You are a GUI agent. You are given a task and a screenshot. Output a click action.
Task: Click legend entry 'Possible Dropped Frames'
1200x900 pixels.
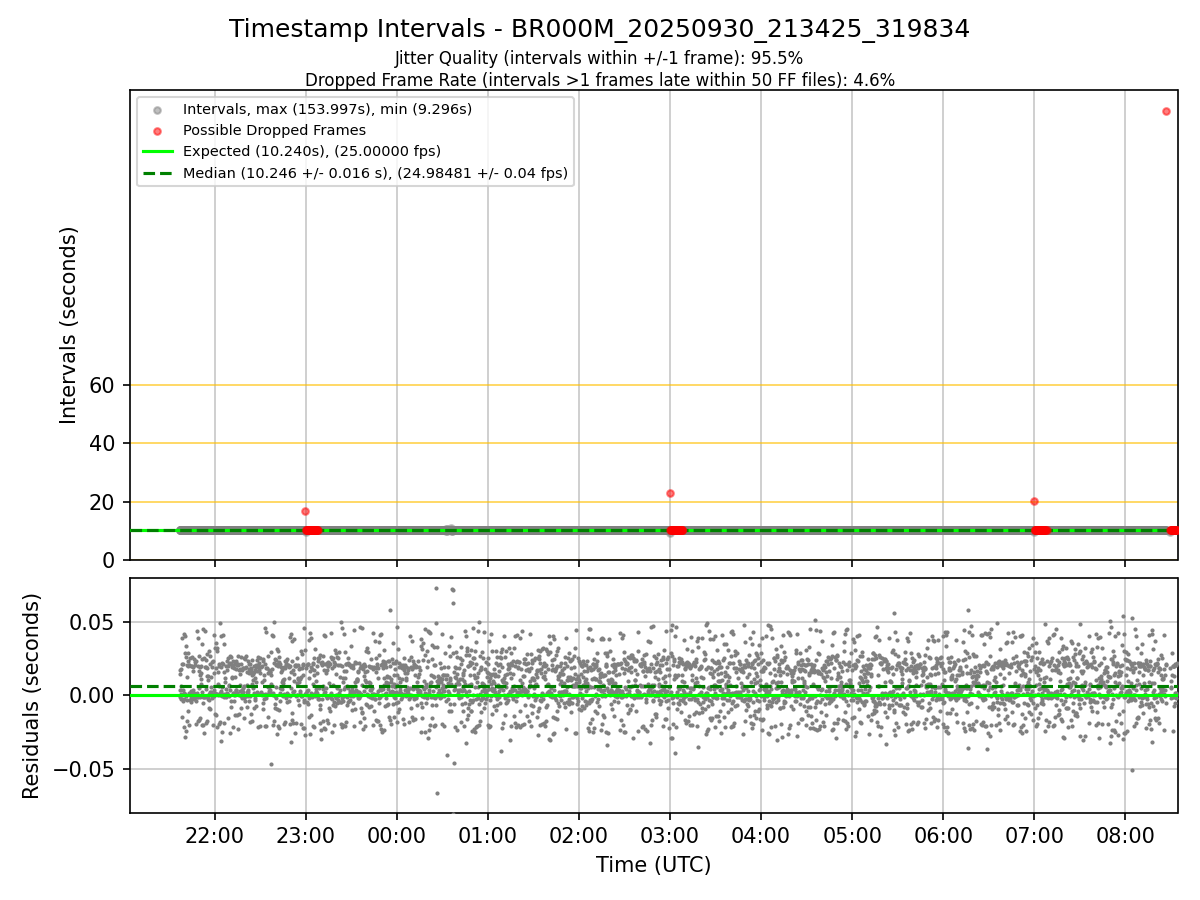click(274, 130)
